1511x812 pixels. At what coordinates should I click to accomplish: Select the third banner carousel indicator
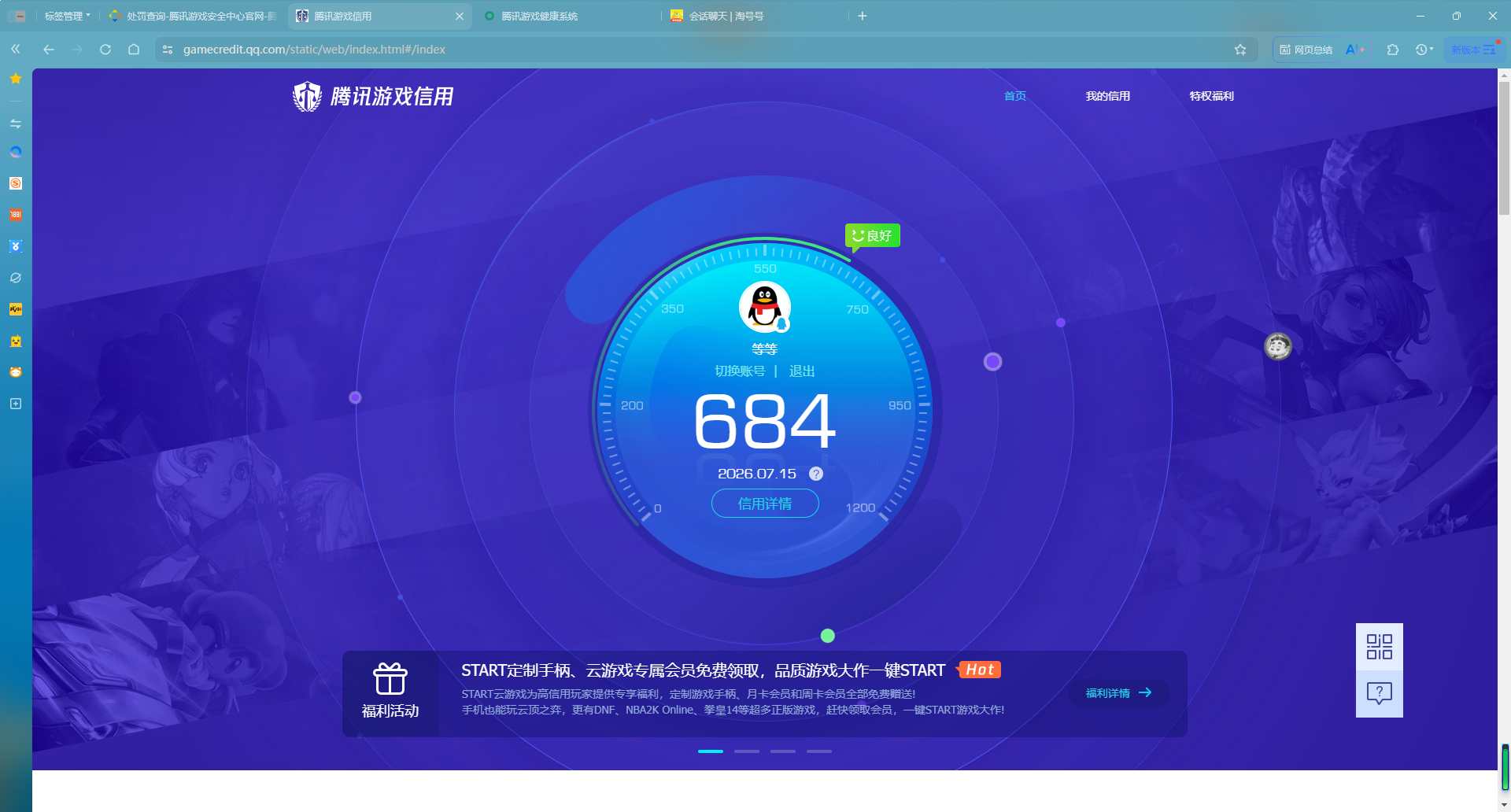783,751
